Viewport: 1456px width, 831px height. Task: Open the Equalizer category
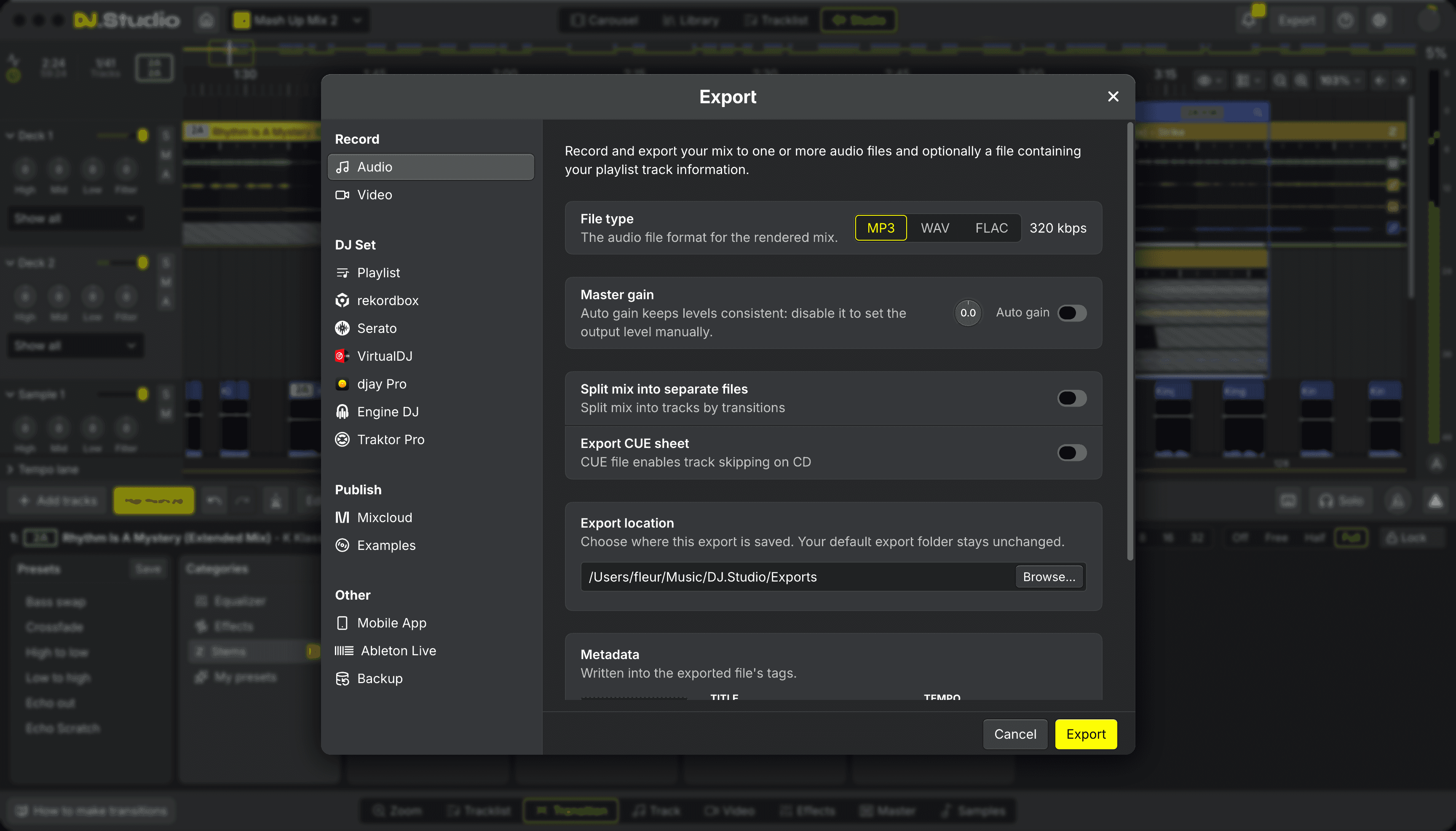240,601
